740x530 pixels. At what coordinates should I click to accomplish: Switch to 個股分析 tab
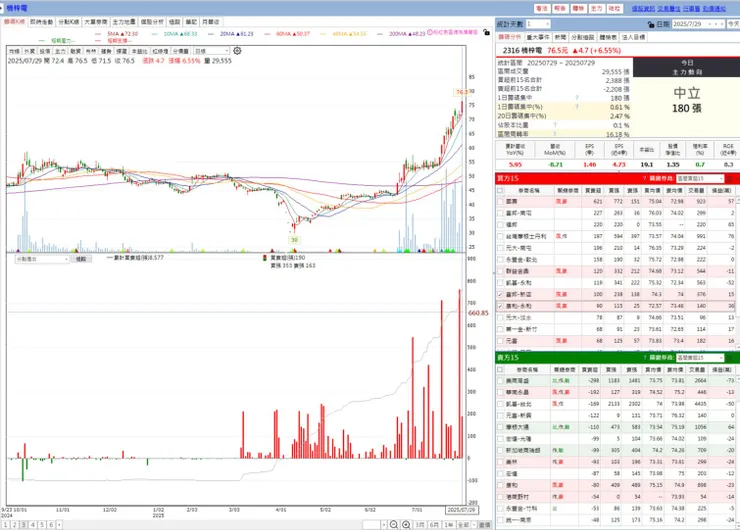[152, 22]
